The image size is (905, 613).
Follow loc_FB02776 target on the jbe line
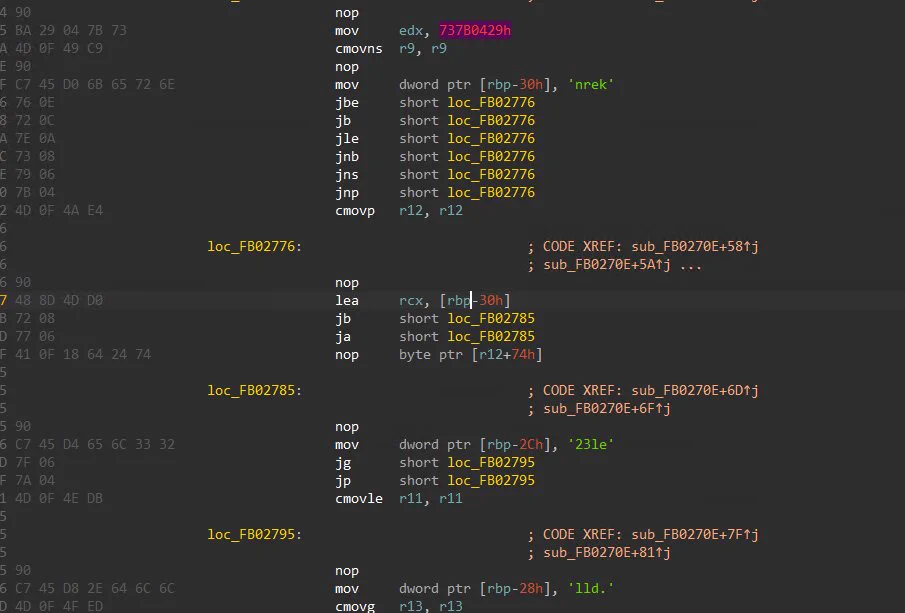tap(491, 103)
